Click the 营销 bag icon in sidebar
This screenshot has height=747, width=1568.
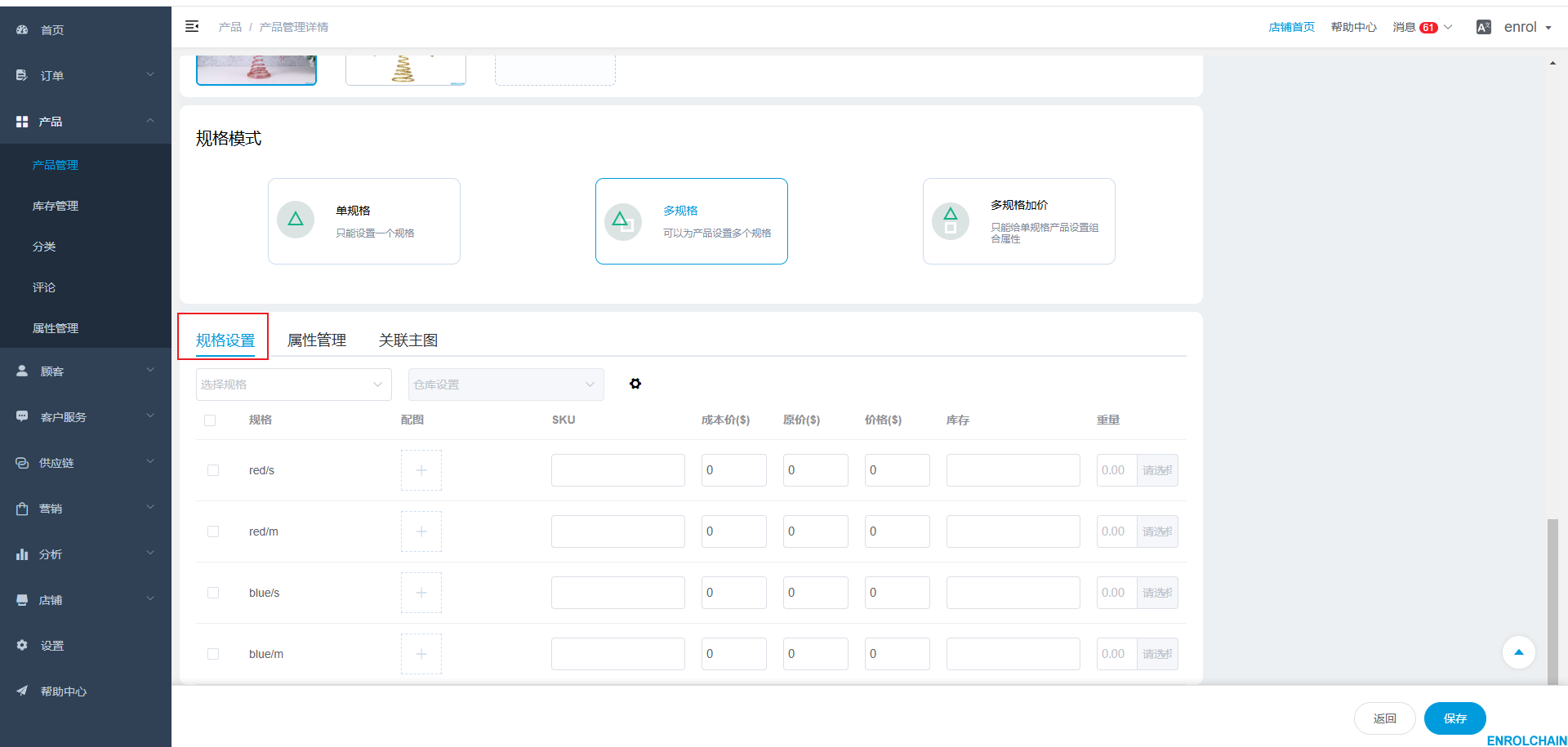point(22,508)
